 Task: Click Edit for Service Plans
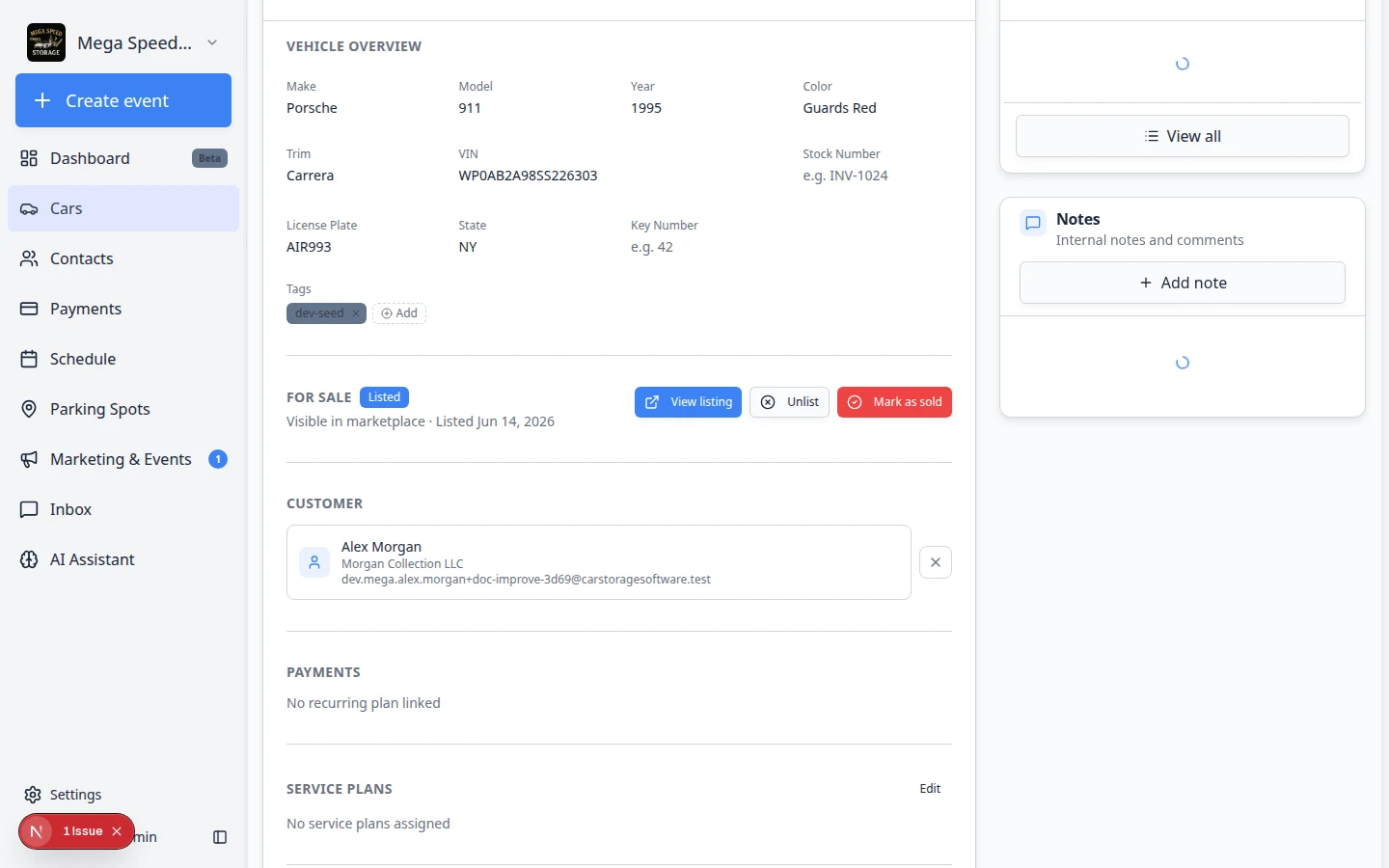pos(930,789)
